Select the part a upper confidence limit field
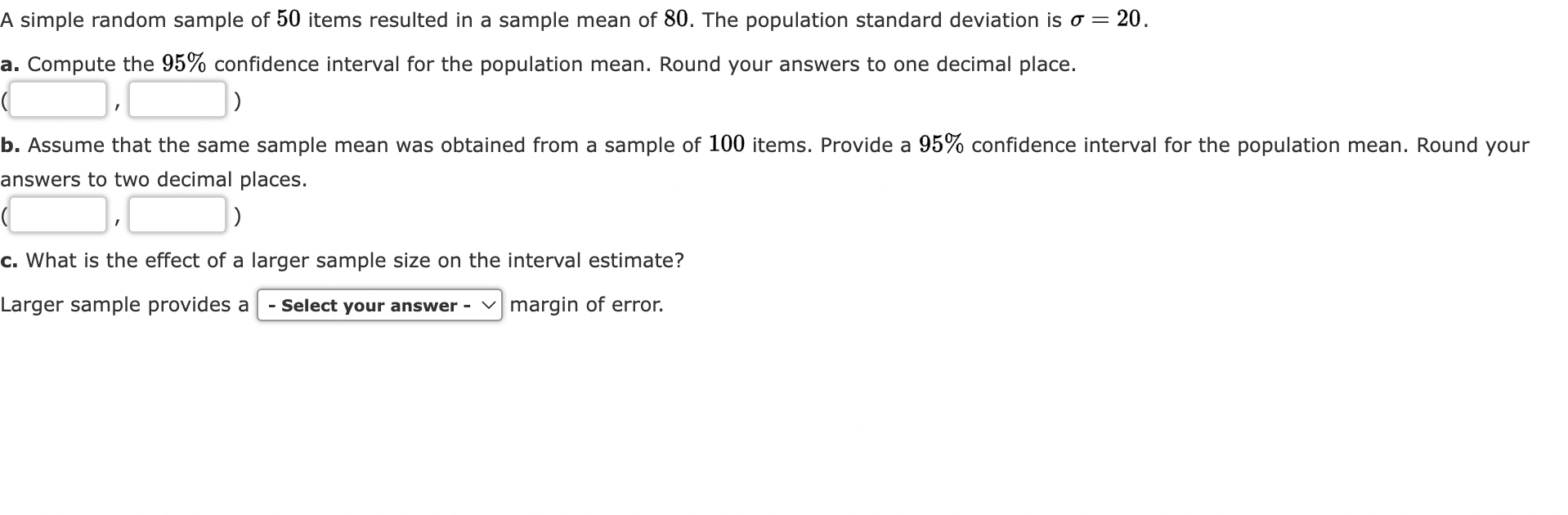The height and width of the screenshot is (515, 1568). pos(176,98)
